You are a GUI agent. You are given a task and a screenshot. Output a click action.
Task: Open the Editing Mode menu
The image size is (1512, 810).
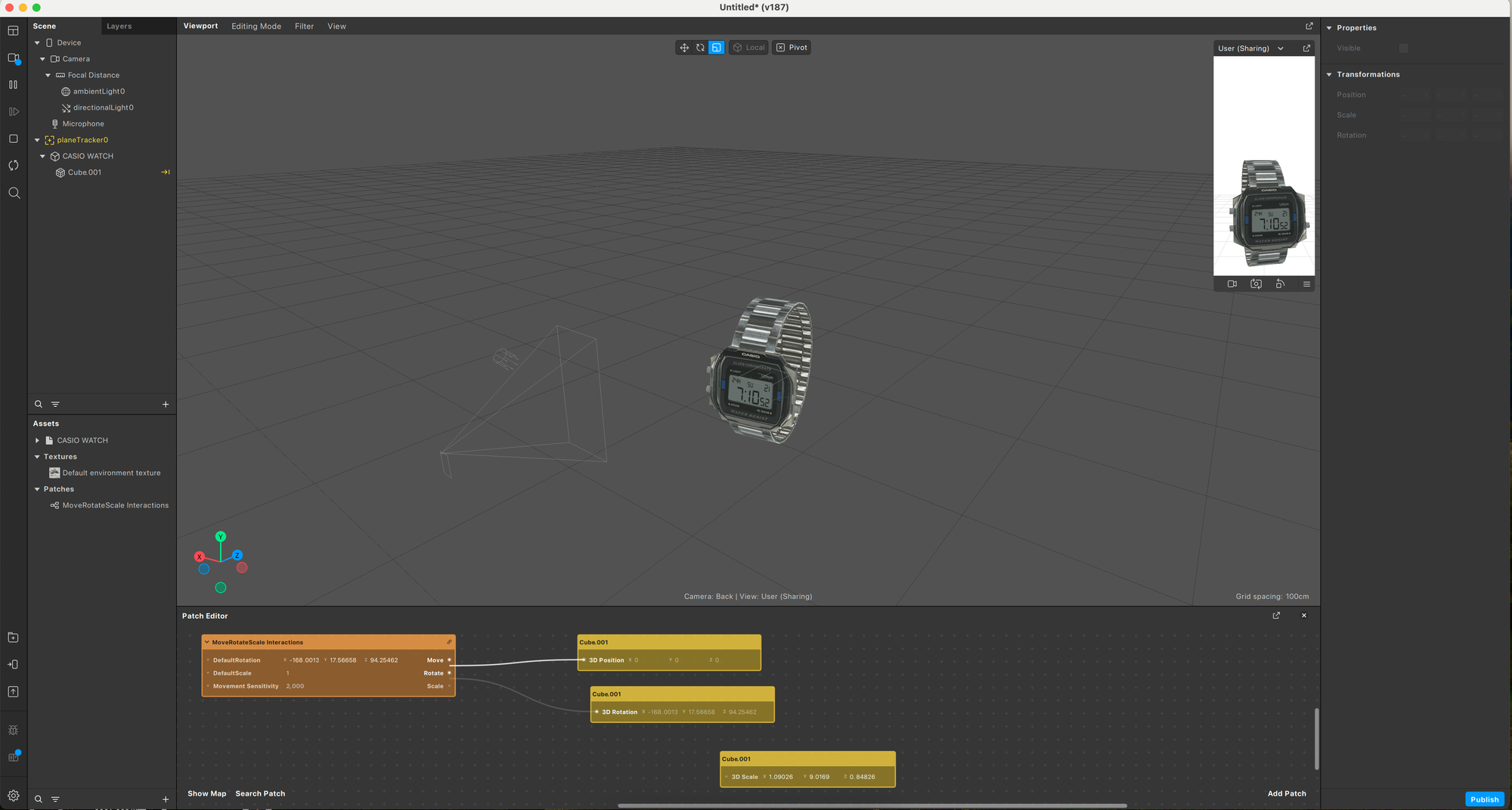(256, 26)
